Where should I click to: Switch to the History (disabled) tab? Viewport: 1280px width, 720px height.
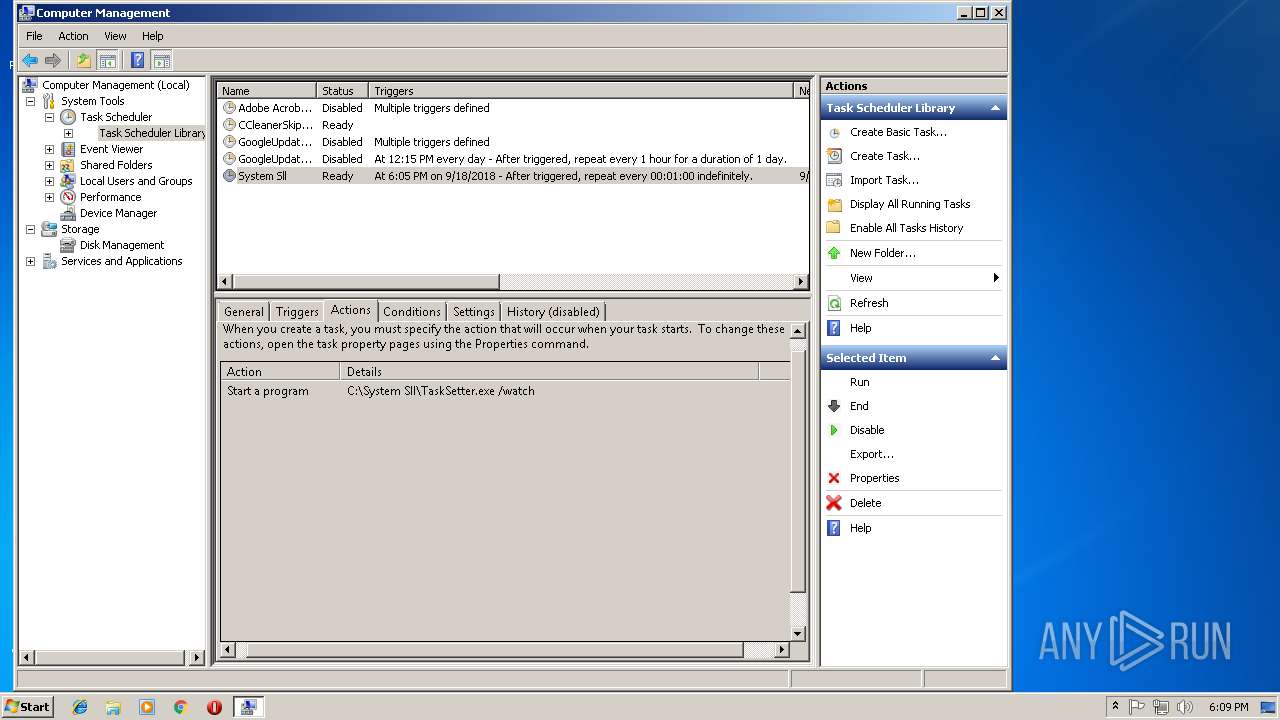click(x=553, y=312)
